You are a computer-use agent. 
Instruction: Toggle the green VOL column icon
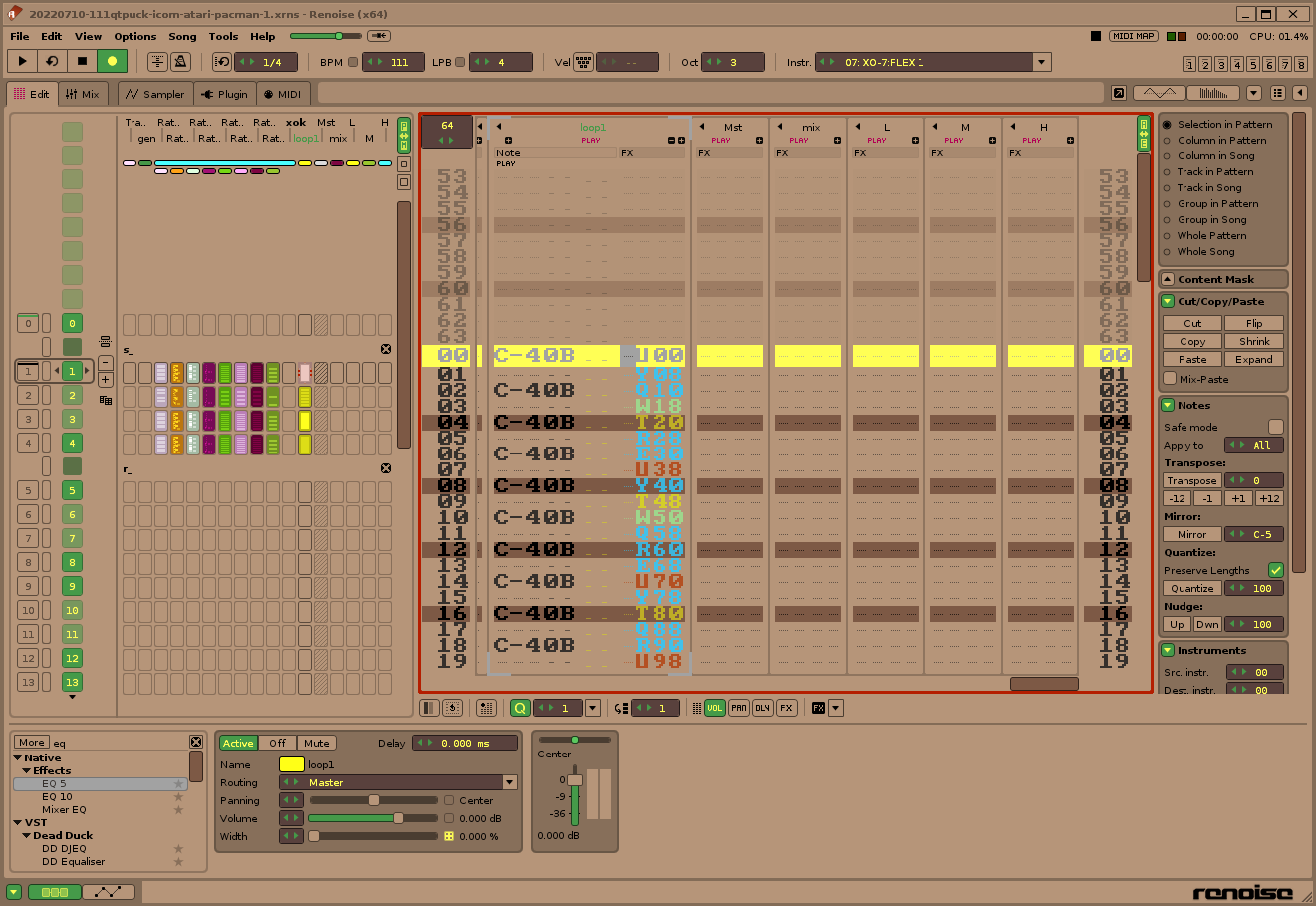714,707
